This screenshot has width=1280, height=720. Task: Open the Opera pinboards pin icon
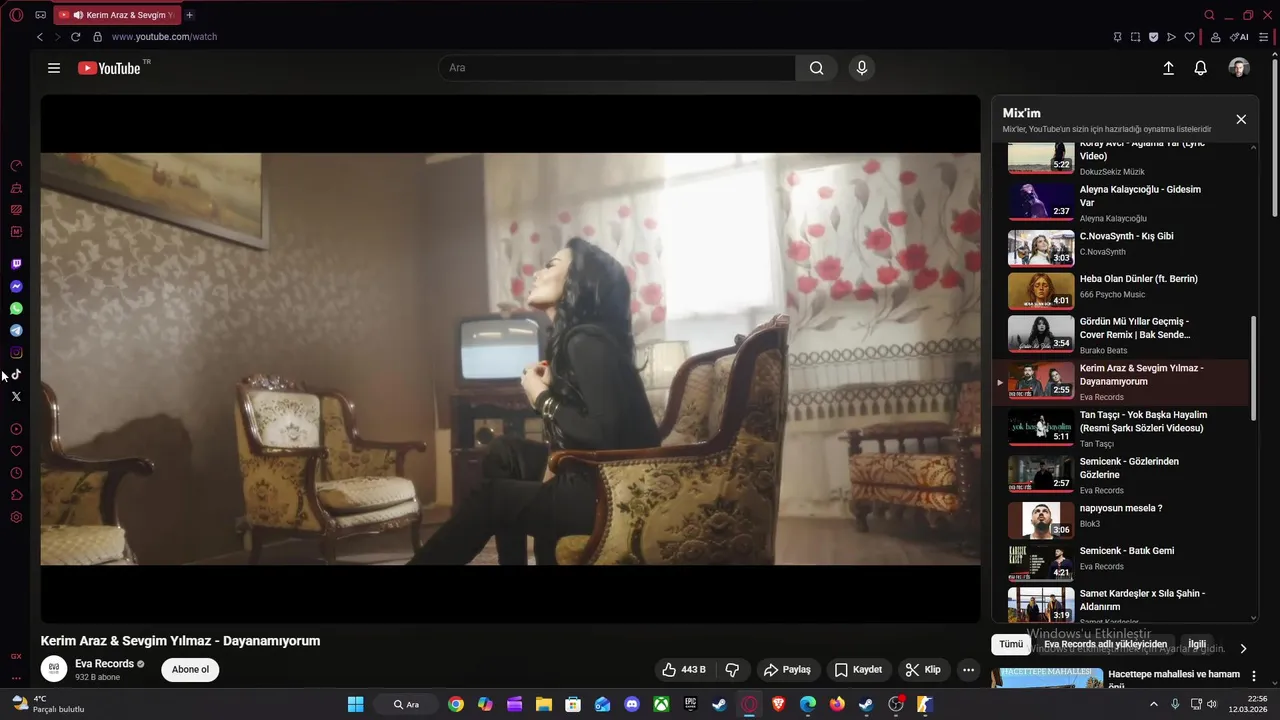point(1117,37)
